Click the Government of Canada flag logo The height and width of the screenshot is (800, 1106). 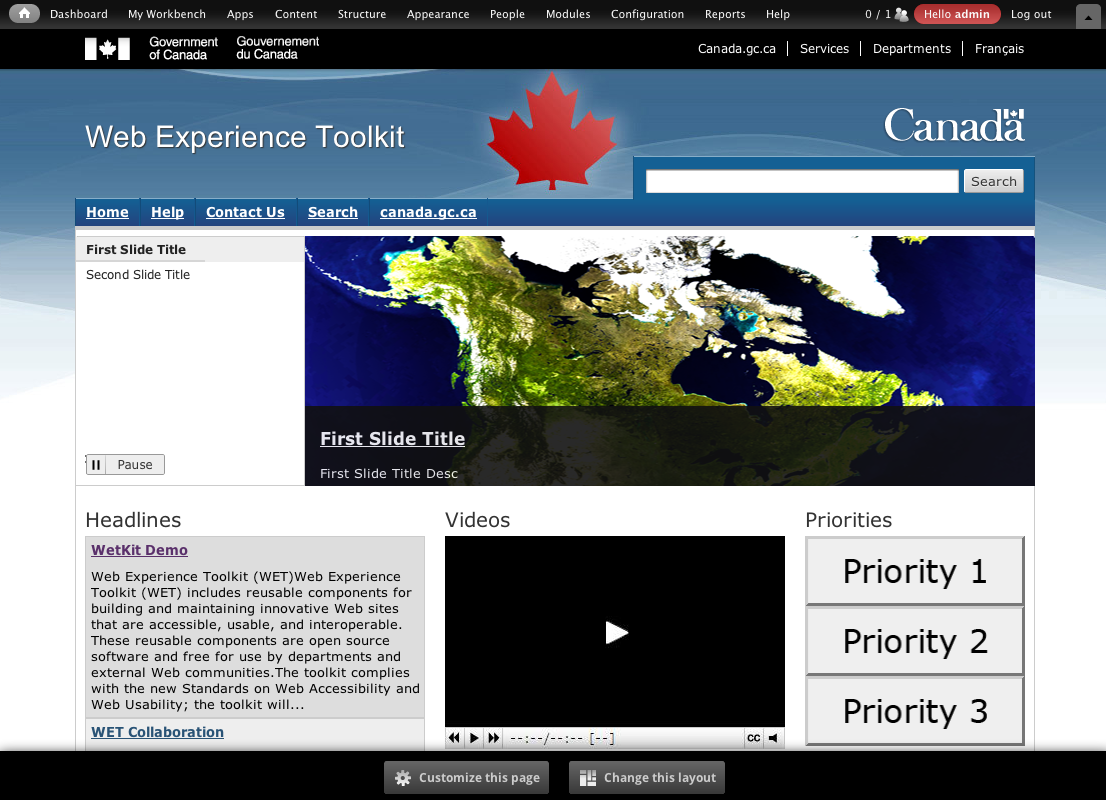coord(107,49)
